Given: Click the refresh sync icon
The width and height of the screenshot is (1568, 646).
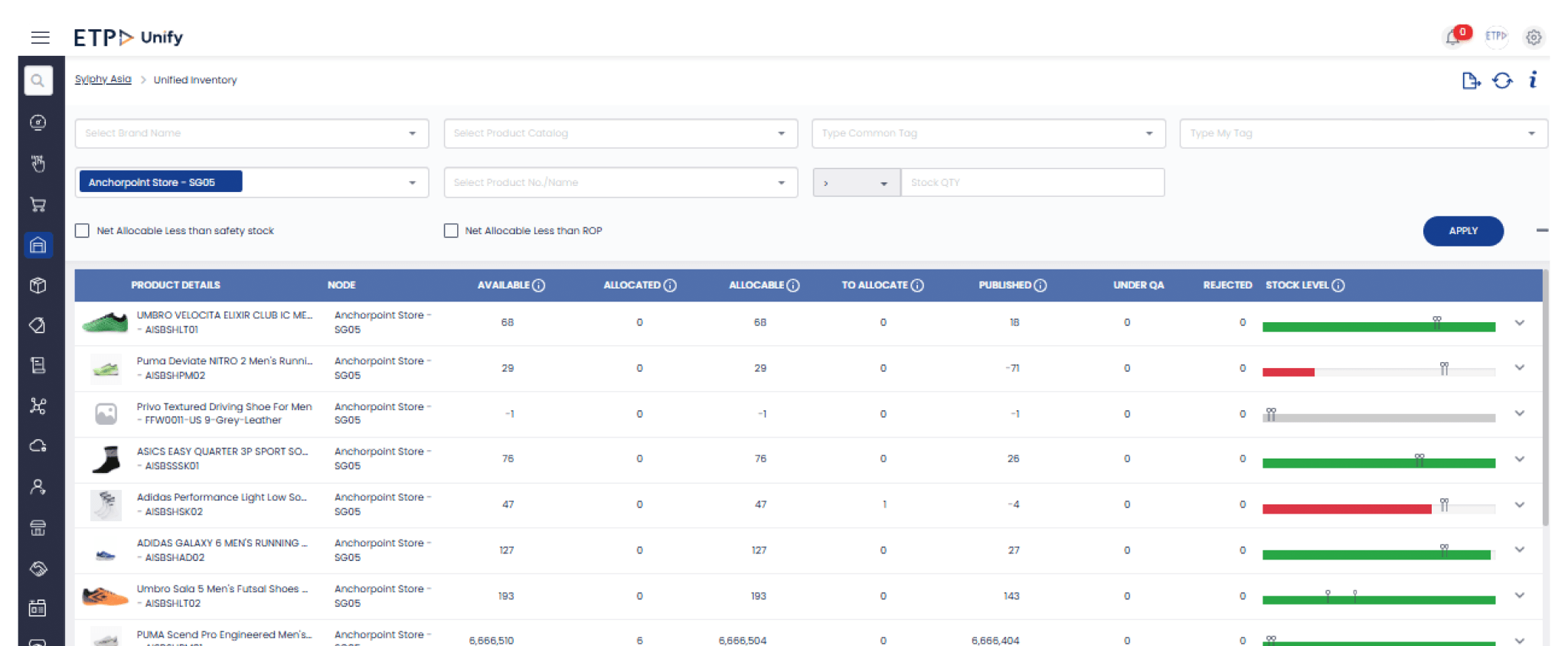Looking at the screenshot, I should (1502, 80).
